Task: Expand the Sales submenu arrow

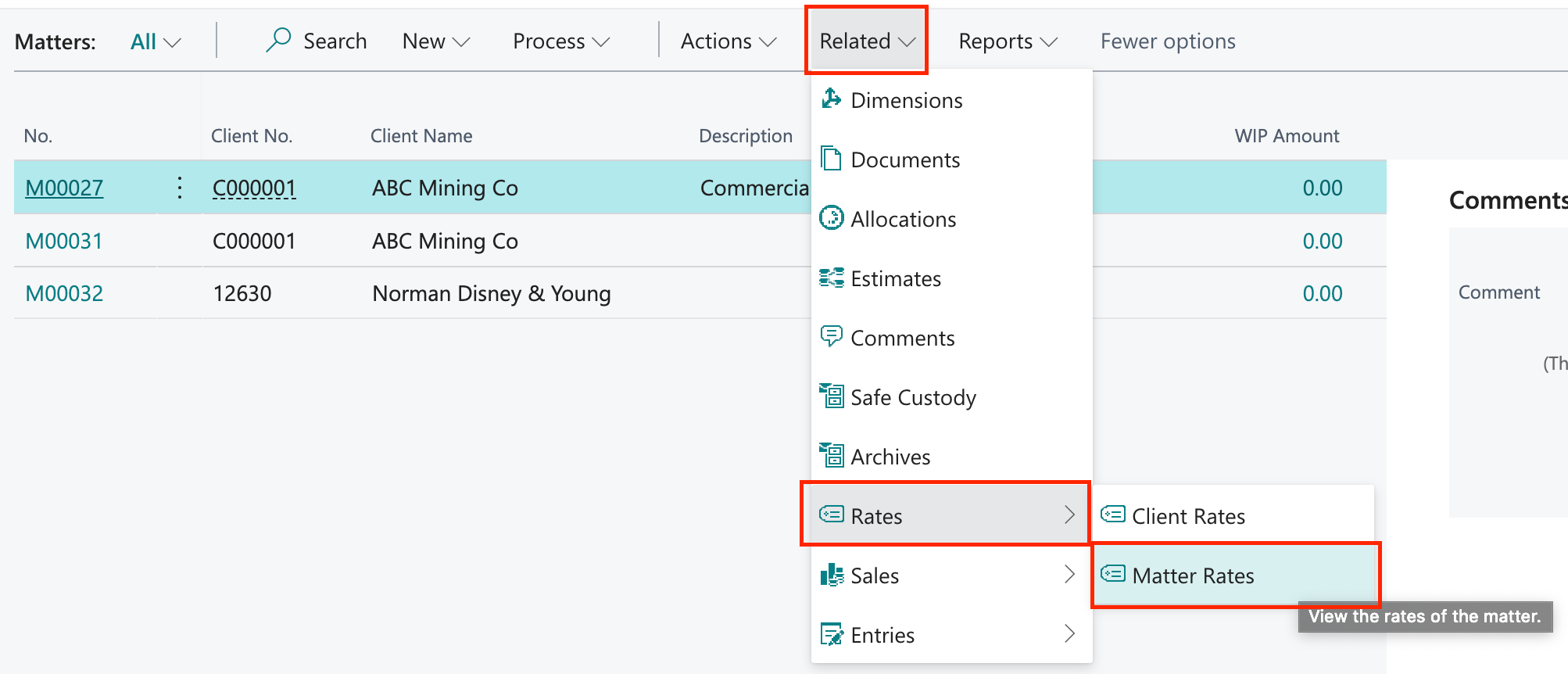Action: [x=1069, y=574]
